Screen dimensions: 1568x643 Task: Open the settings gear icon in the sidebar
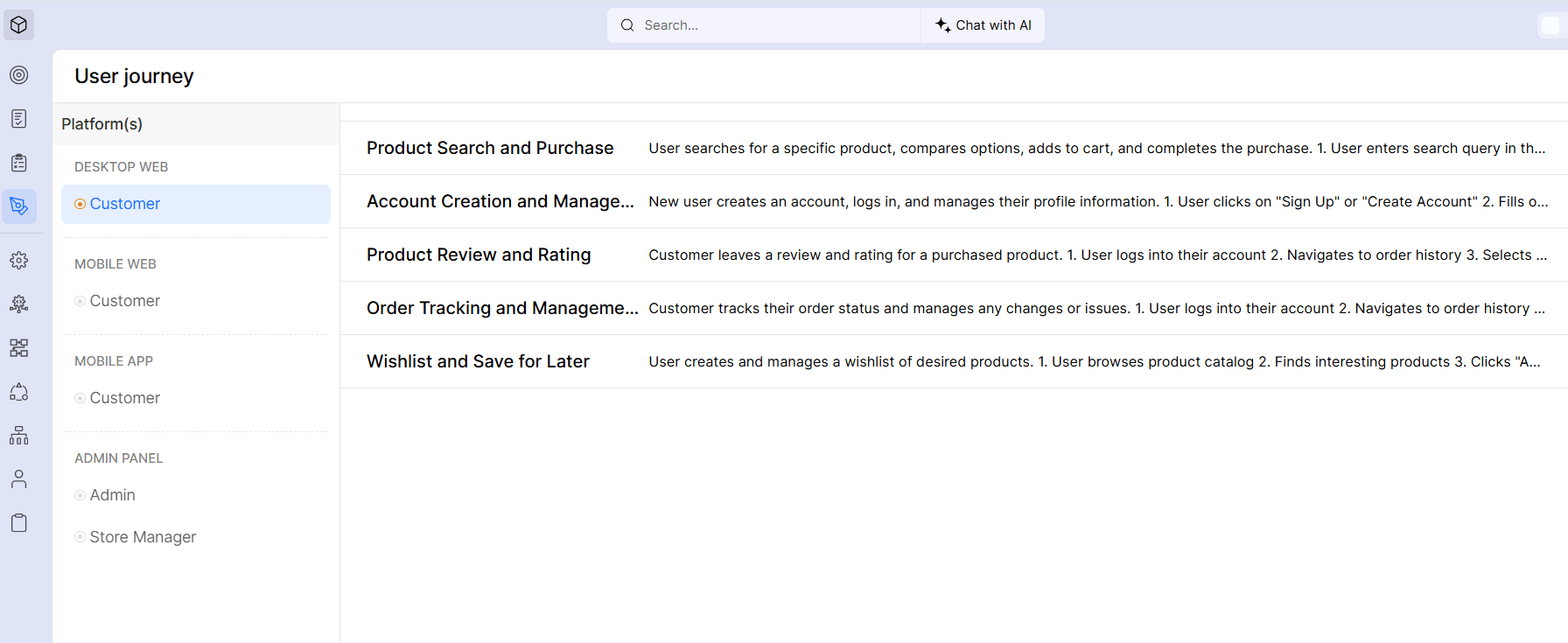coord(18,261)
